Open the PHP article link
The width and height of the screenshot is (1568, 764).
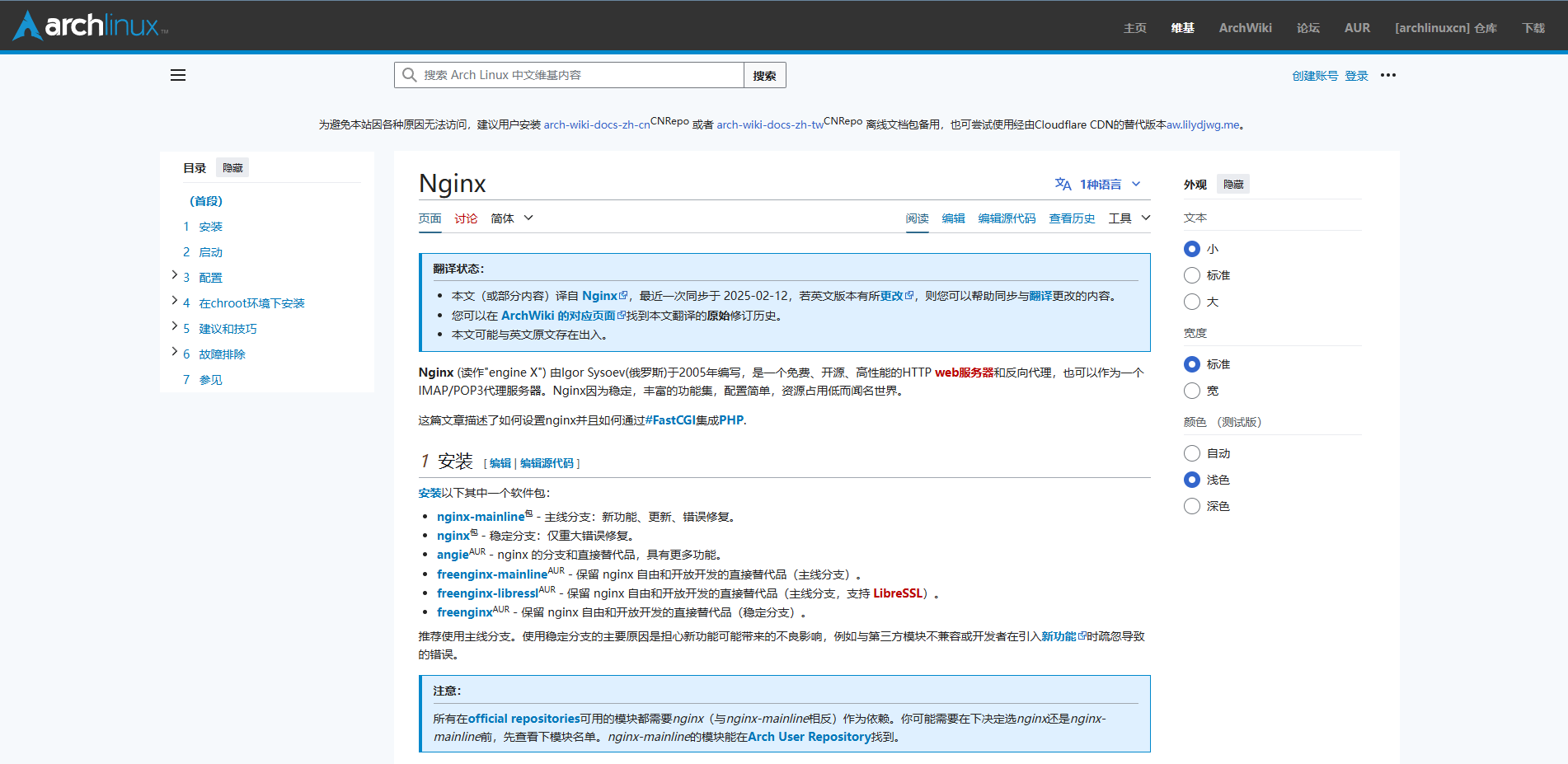[x=731, y=420]
